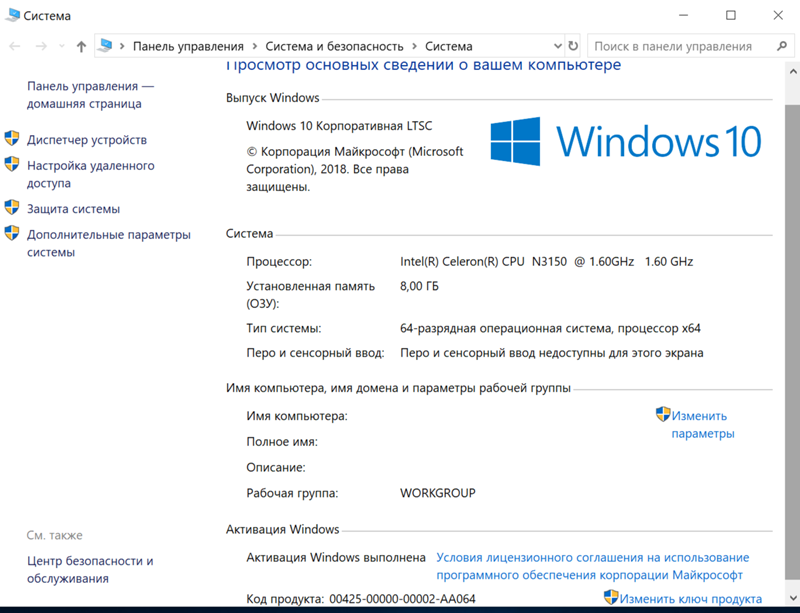This screenshot has height=613, width=800.
Task: Click the search magnifier icon
Action: (782, 46)
